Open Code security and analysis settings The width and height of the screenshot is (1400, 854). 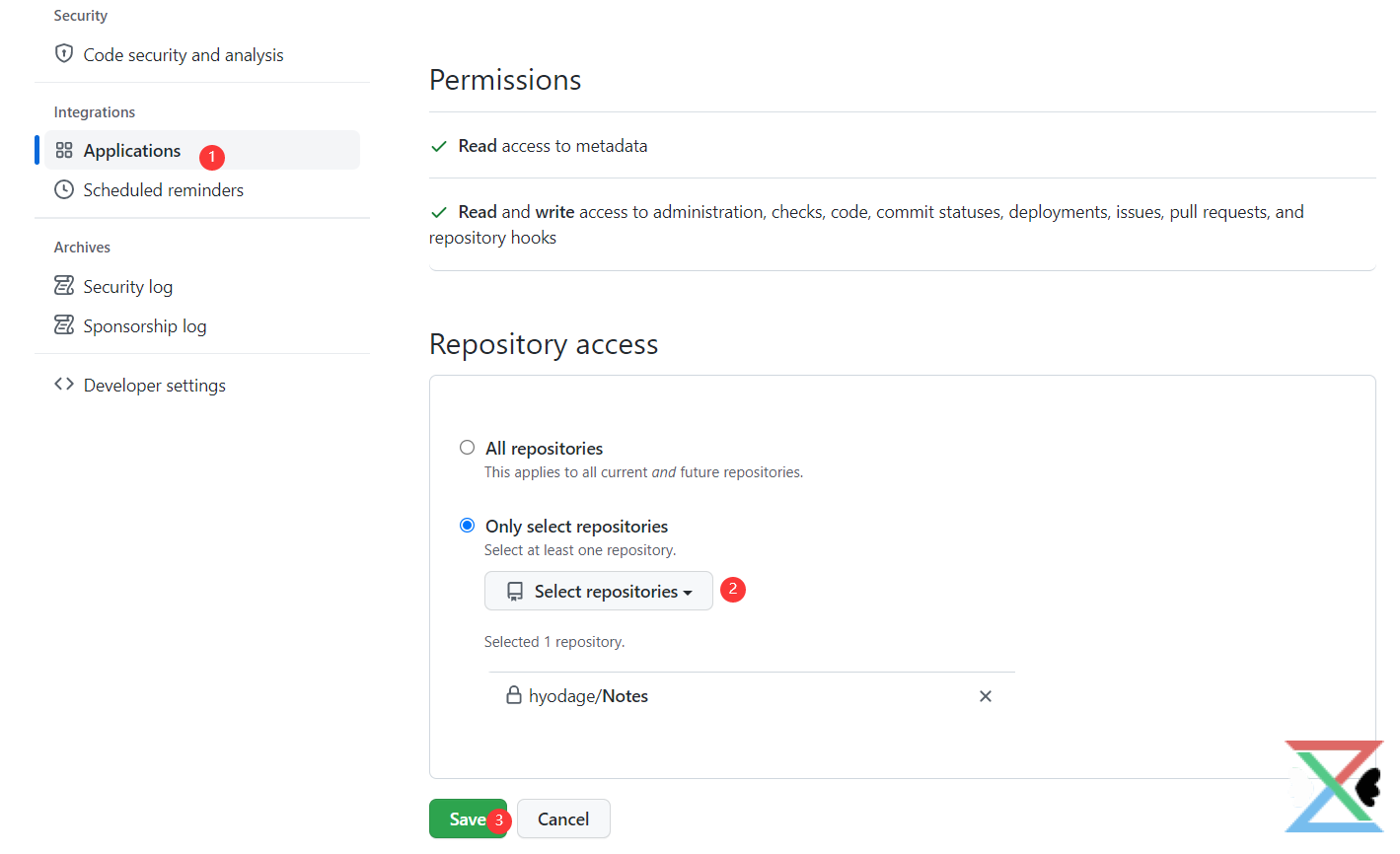pyautogui.click(x=184, y=55)
